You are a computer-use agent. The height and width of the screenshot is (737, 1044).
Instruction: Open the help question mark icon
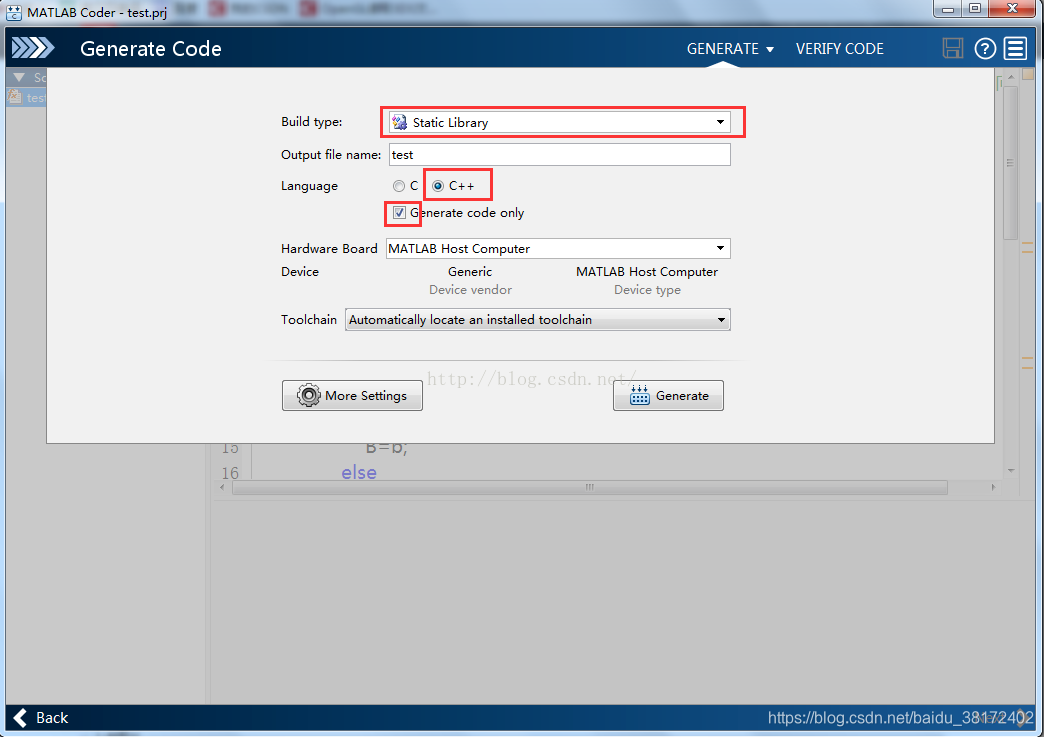[985, 48]
